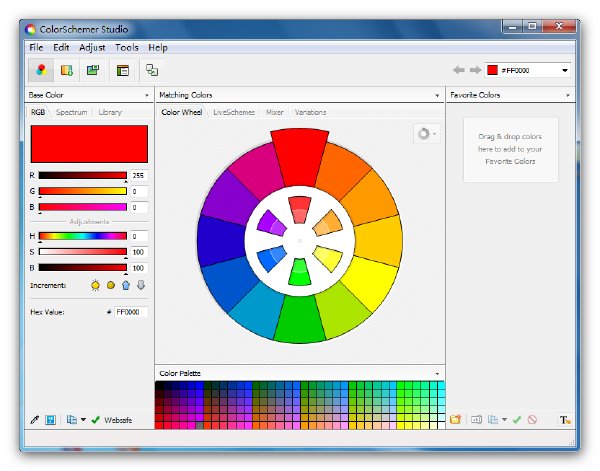Click the gray down-arrow increment icon

[x=141, y=285]
